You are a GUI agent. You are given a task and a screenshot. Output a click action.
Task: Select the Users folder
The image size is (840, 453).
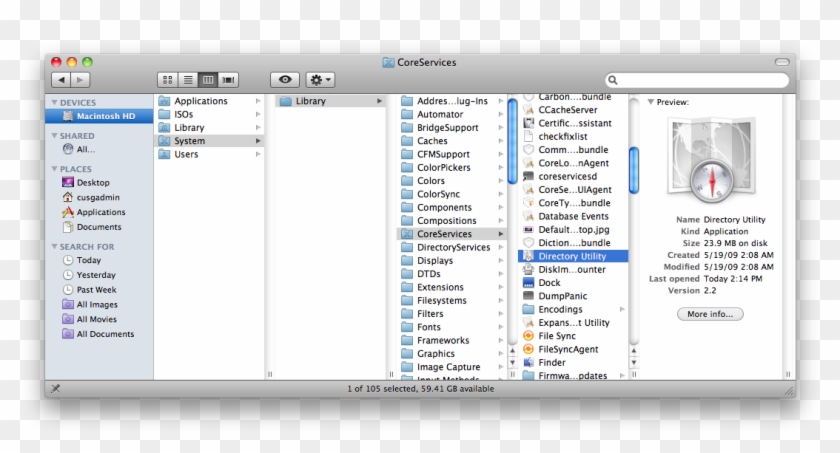pos(209,154)
